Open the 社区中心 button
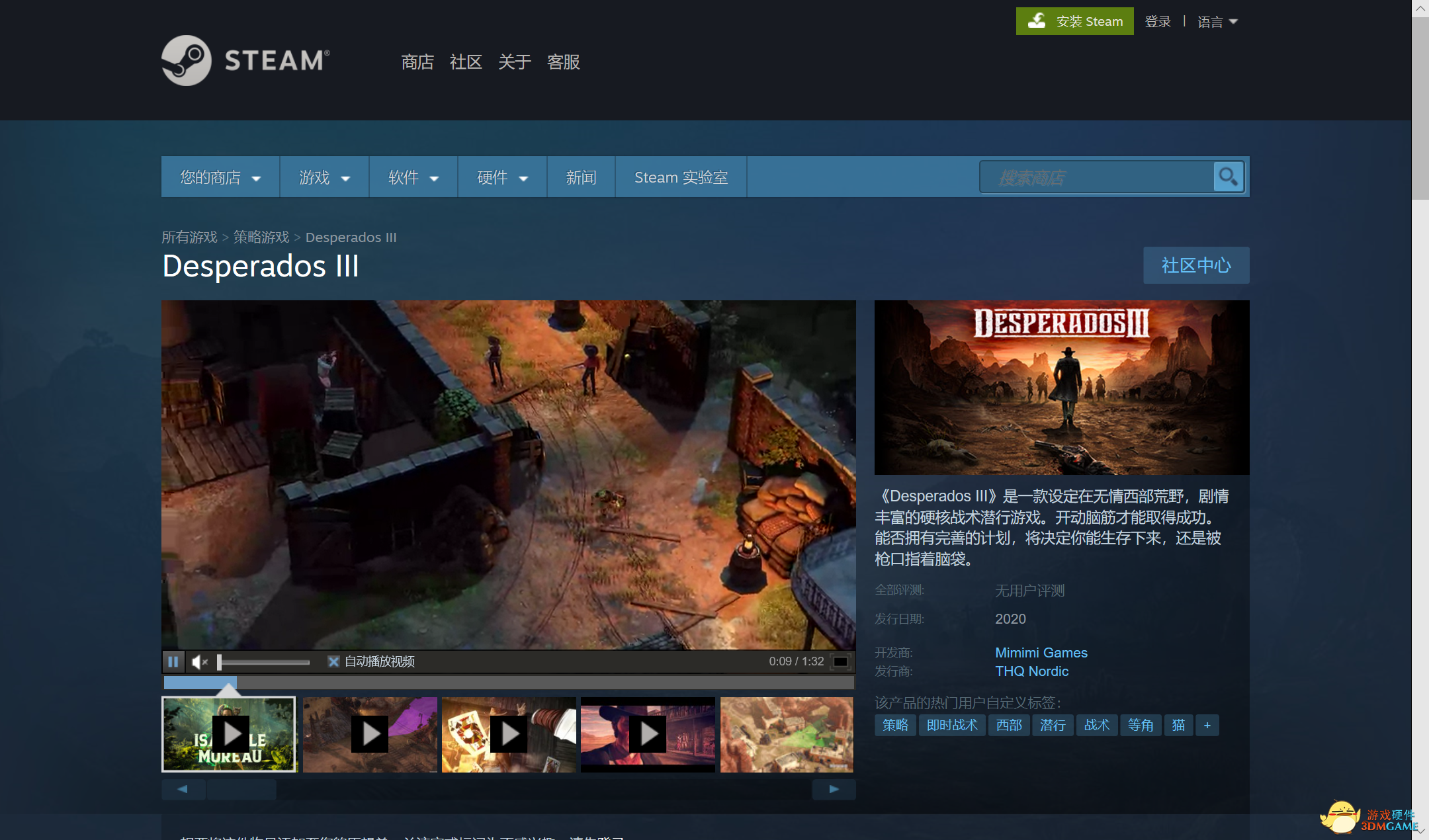 click(1196, 265)
